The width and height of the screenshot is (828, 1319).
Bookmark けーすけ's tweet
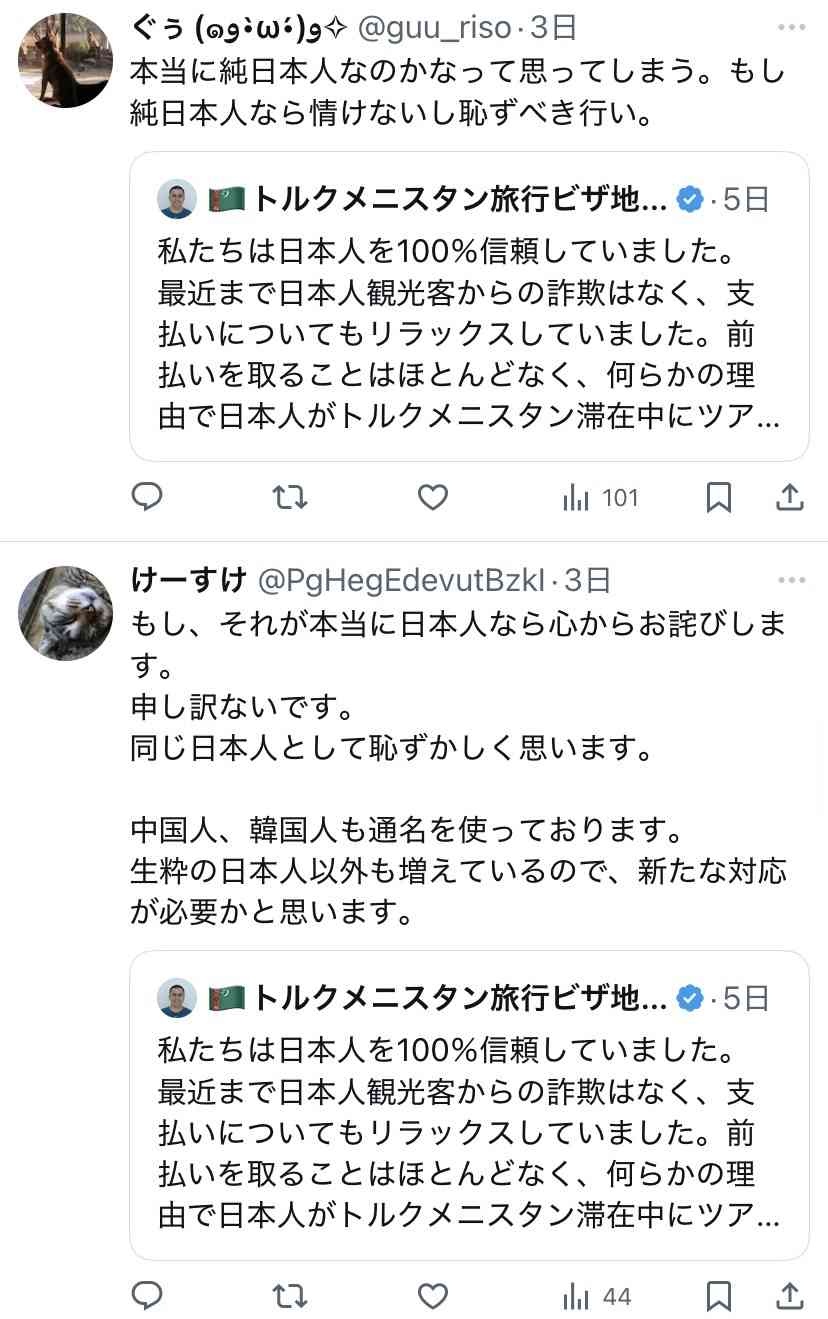pos(718,1296)
